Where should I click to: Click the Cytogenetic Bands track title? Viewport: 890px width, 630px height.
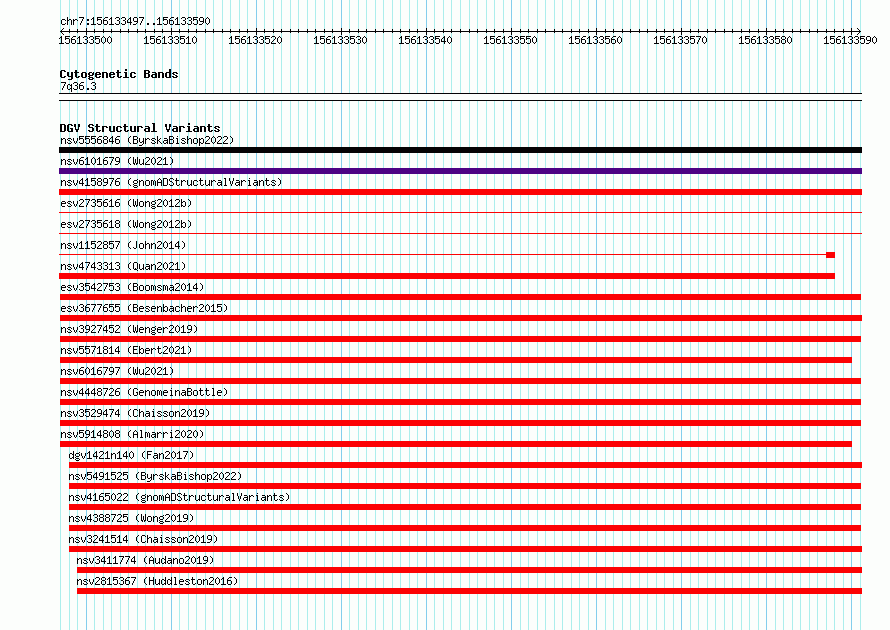click(119, 74)
